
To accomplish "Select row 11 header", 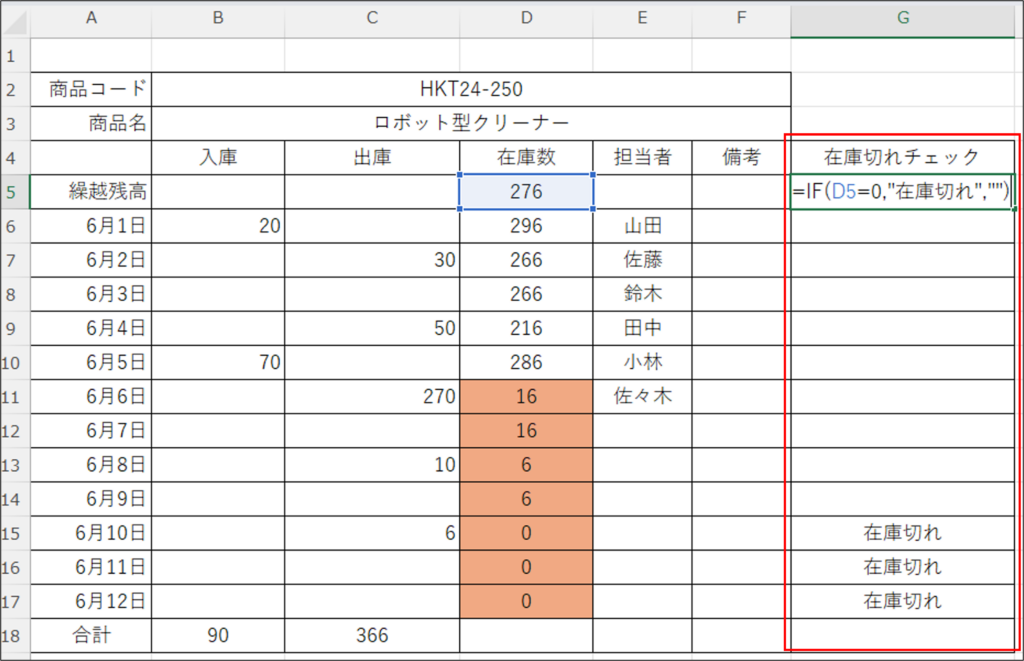I will click(x=14, y=396).
